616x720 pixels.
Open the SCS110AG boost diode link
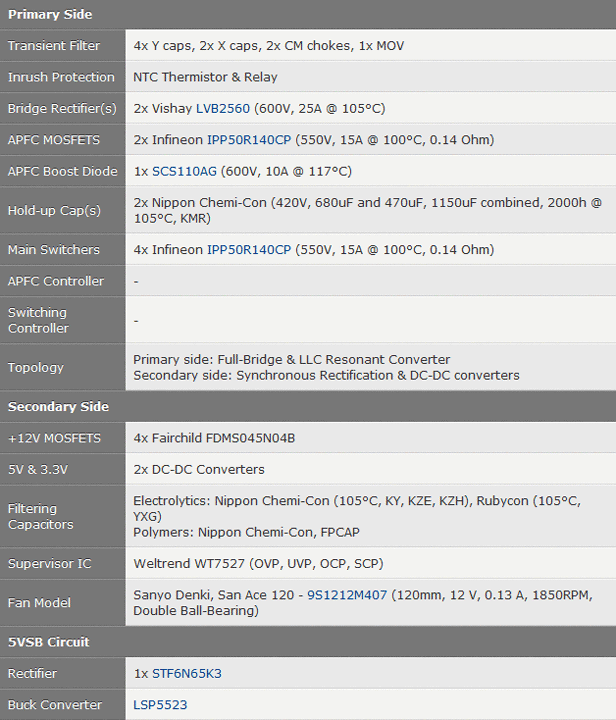[x=184, y=171]
